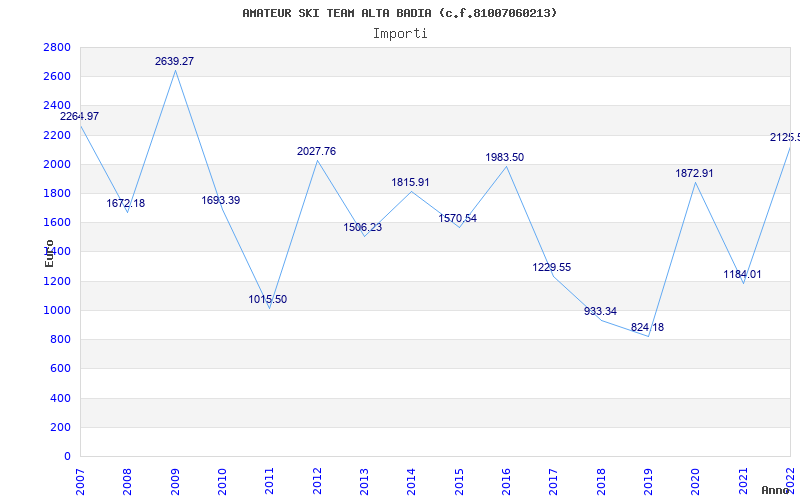Select the 2639.27 peak value label

174,61
